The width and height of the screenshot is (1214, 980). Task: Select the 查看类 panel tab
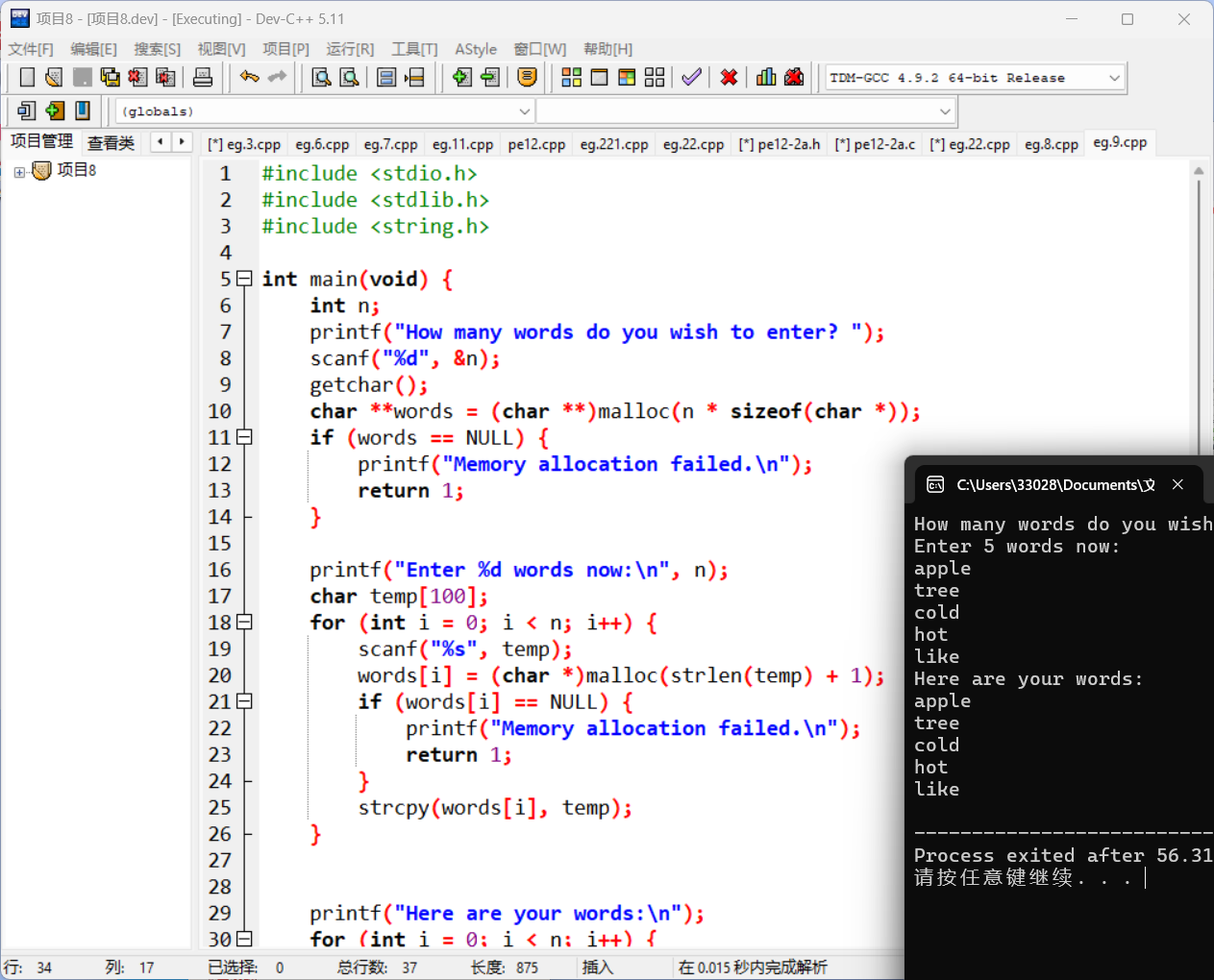tap(111, 143)
